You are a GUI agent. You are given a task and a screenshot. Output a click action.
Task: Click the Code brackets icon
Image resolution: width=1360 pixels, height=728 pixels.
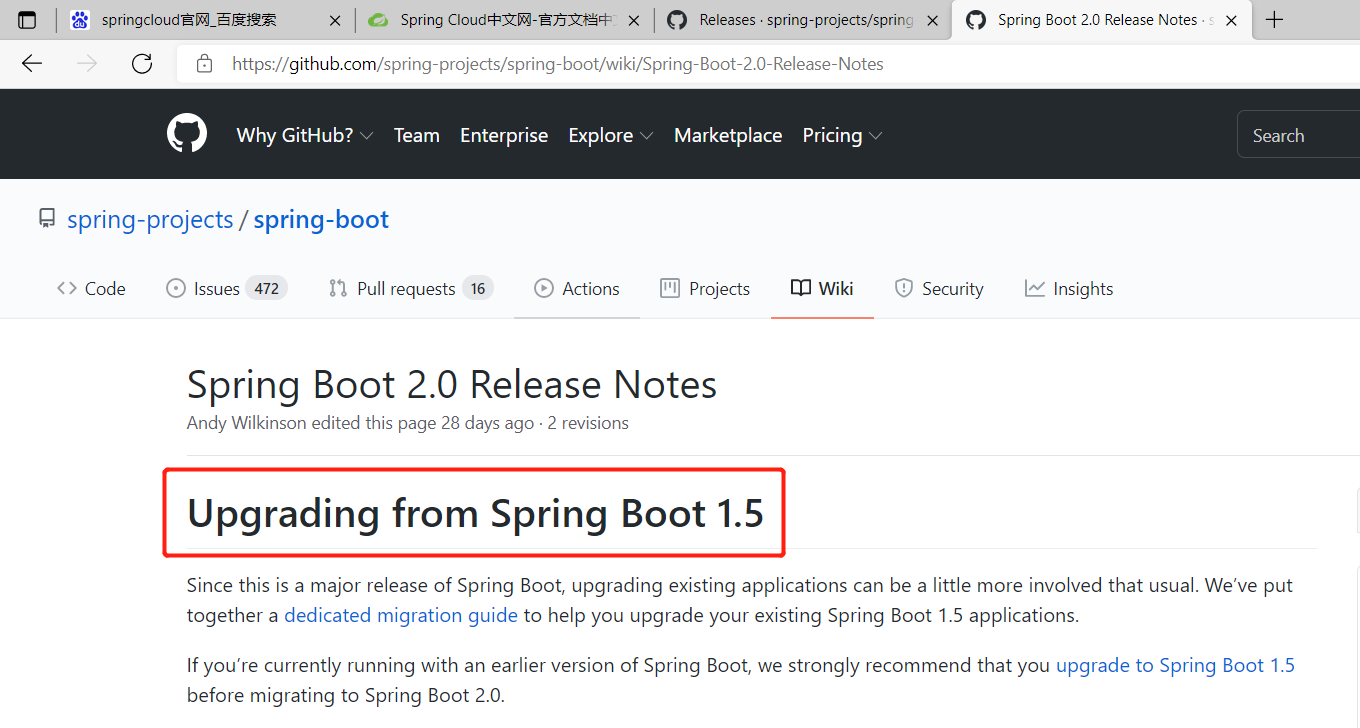tap(67, 288)
